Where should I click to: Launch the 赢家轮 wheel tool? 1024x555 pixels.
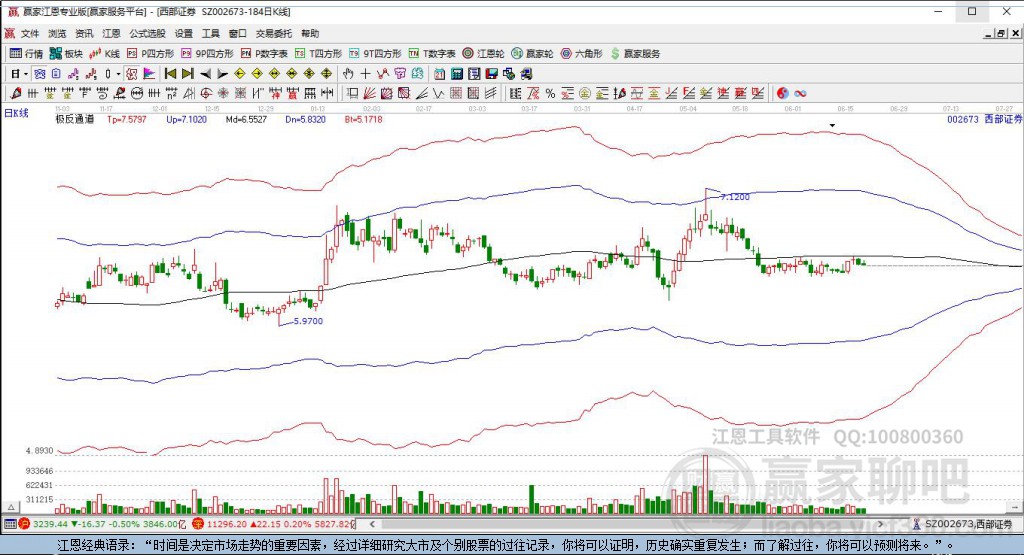coord(532,54)
